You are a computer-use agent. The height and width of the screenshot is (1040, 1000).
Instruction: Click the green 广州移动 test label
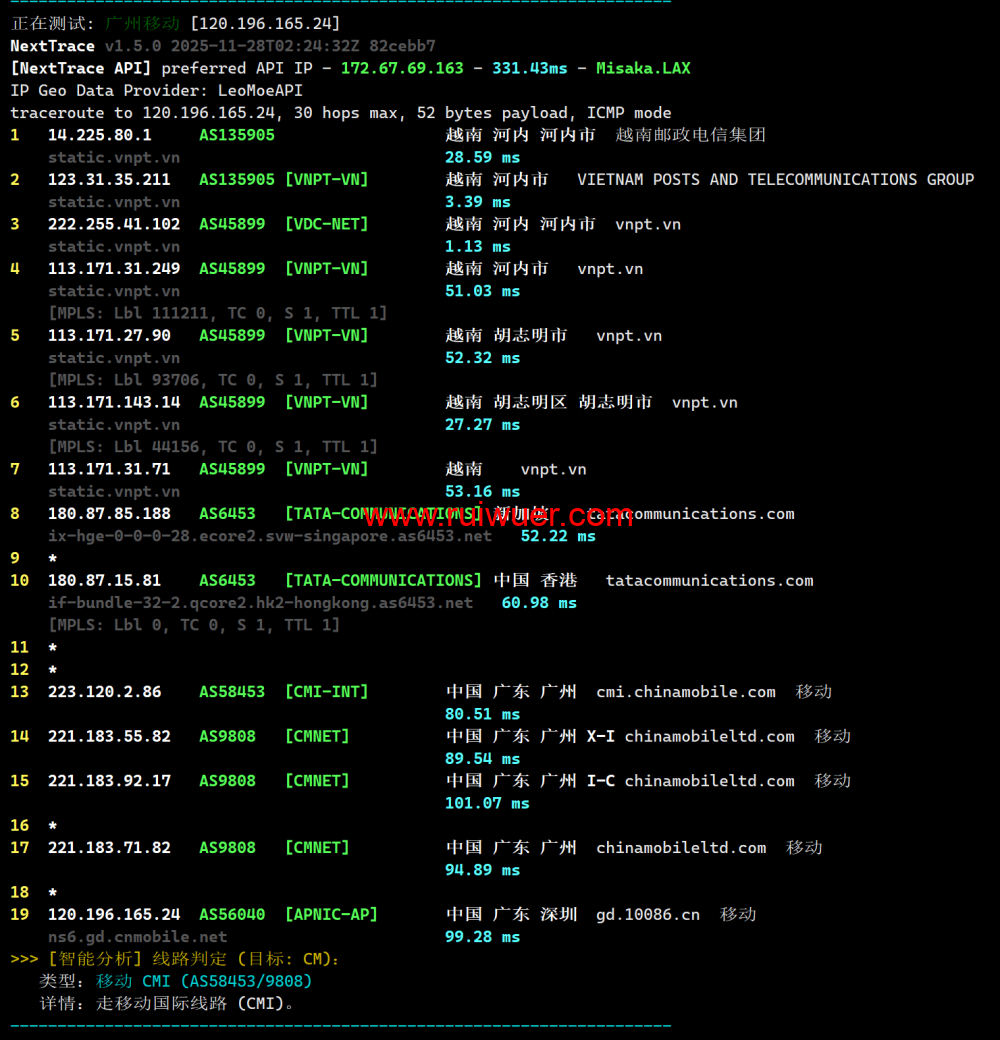coord(142,23)
